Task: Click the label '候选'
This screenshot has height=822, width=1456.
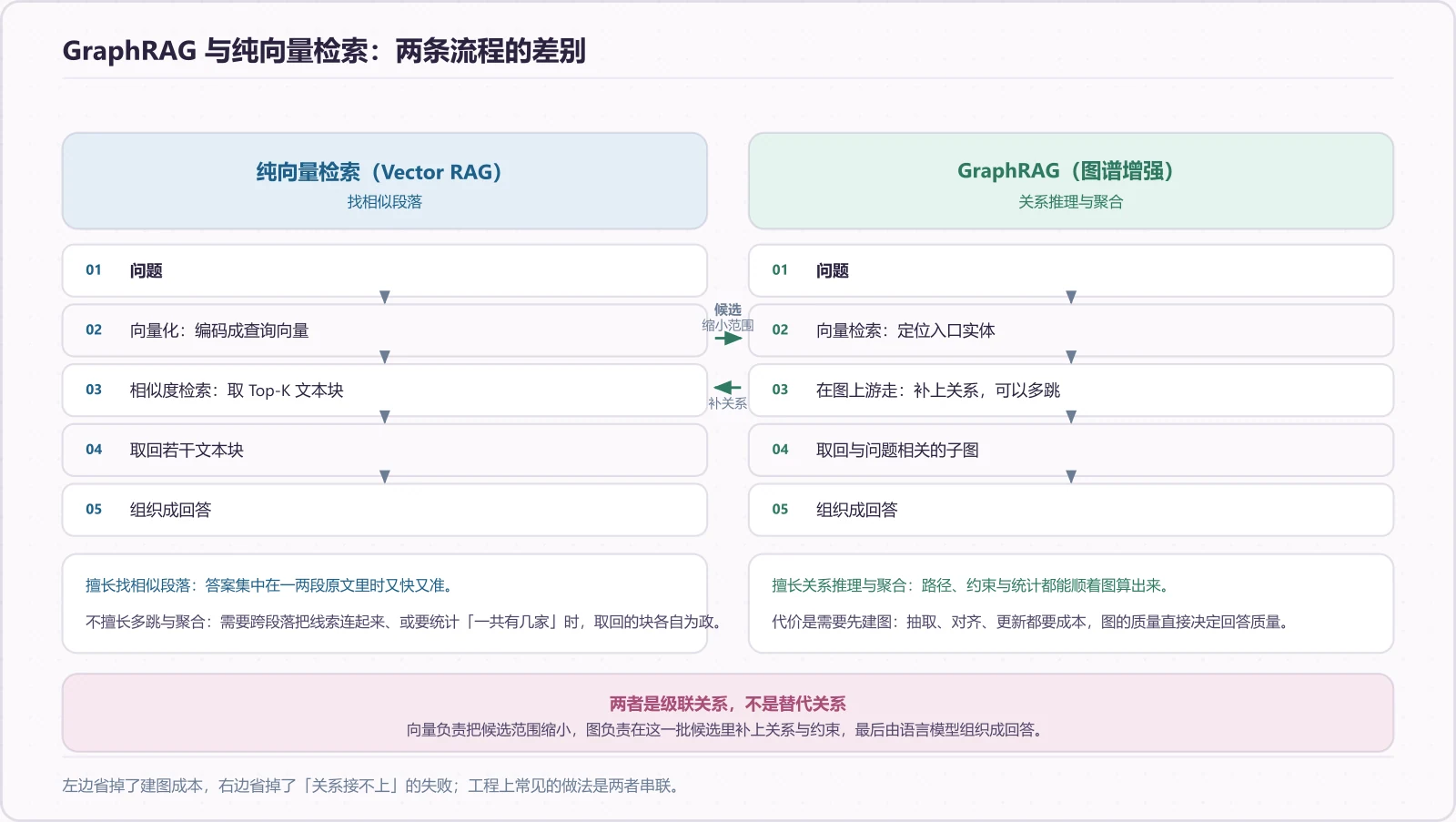Action: (x=728, y=310)
